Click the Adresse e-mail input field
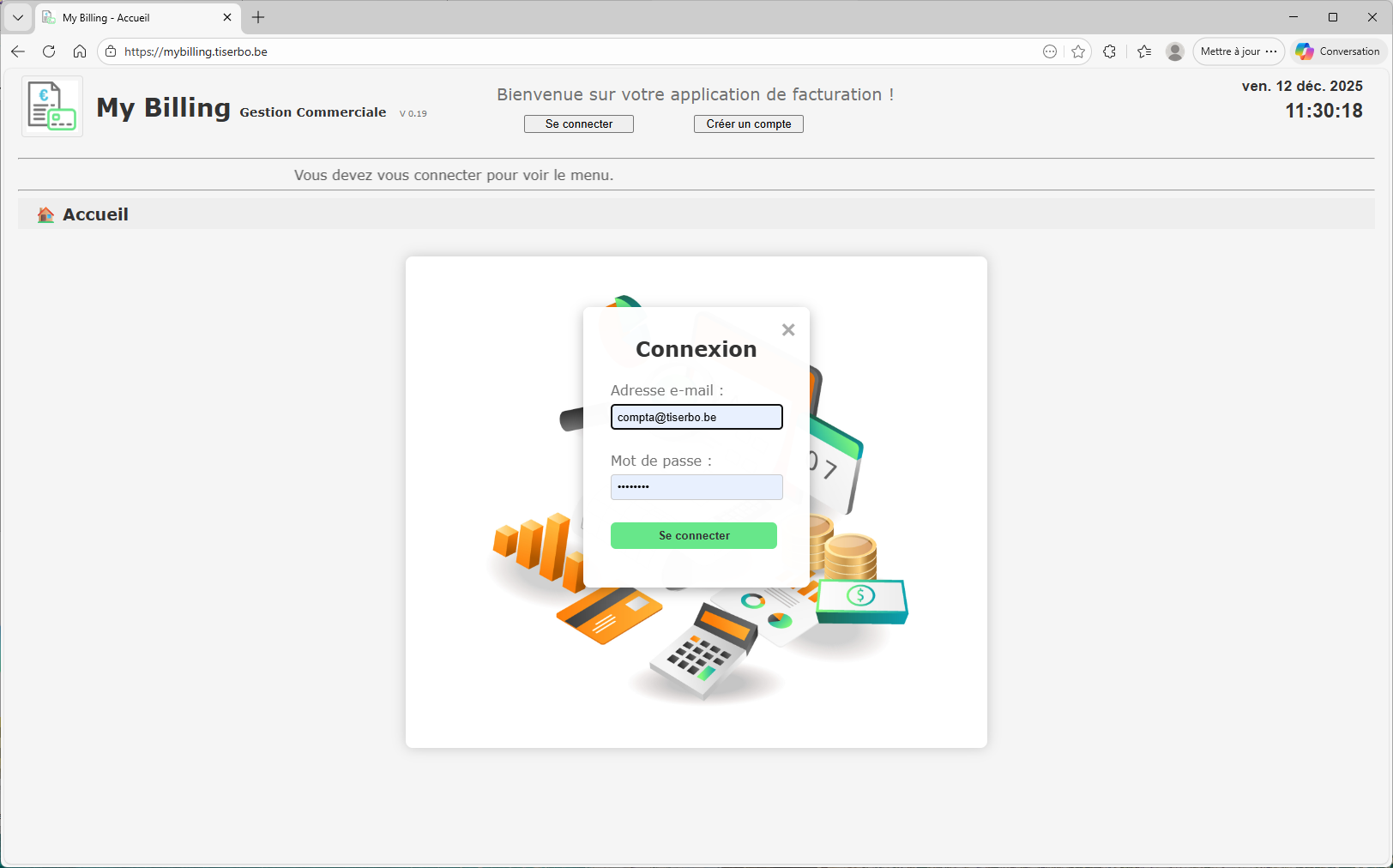The image size is (1393, 868). (x=696, y=417)
